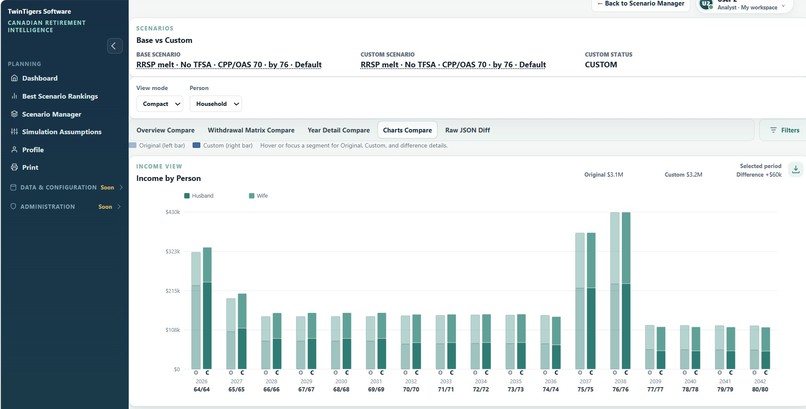
Task: Click the CUSTOM status value
Action: tap(601, 65)
